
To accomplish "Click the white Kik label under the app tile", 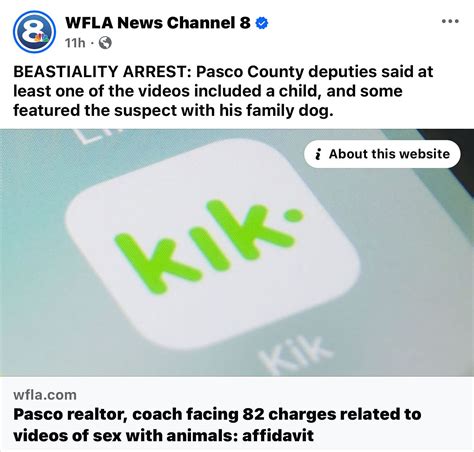I will (x=295, y=355).
